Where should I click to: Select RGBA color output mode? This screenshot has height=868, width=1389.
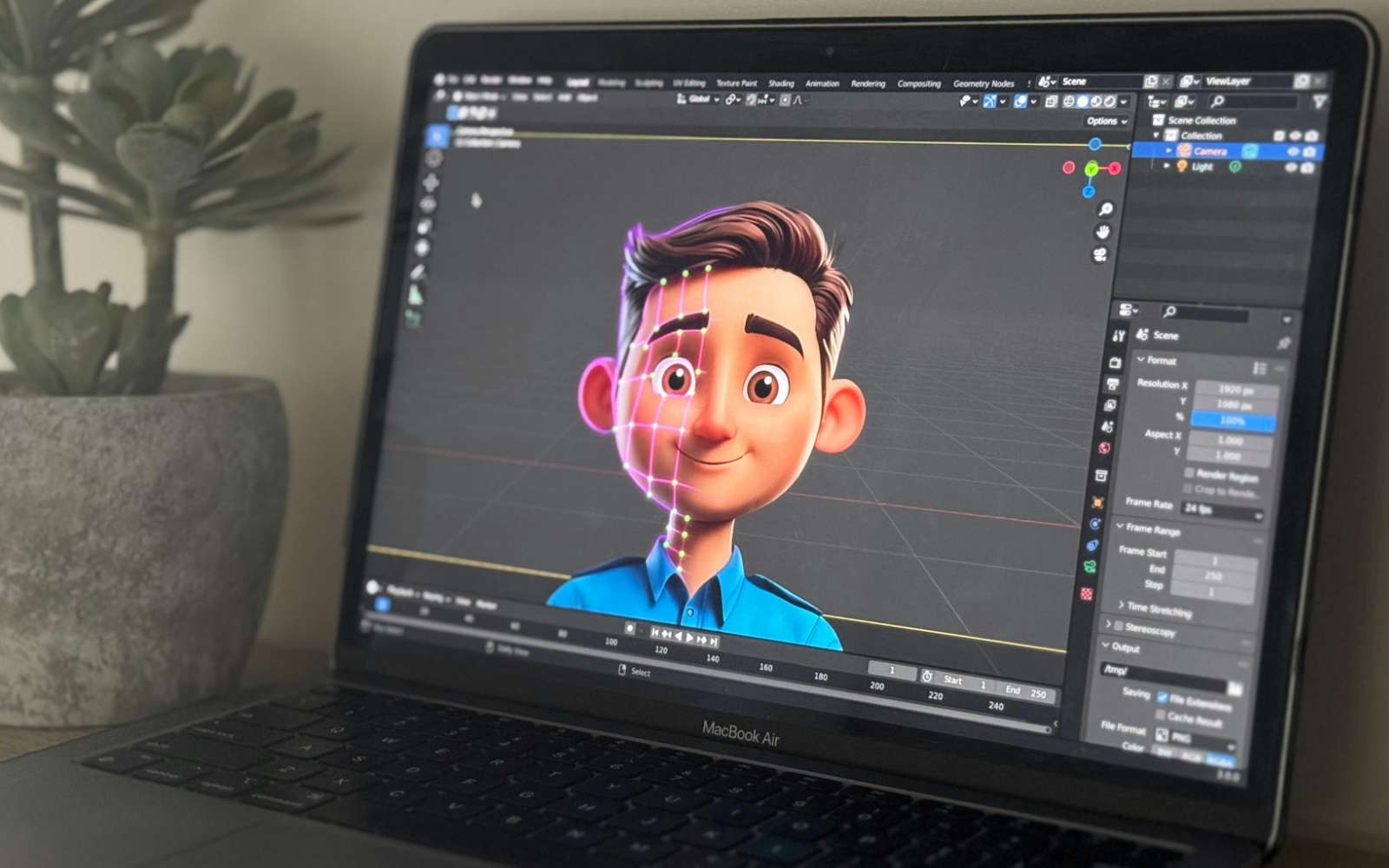coord(1222,756)
